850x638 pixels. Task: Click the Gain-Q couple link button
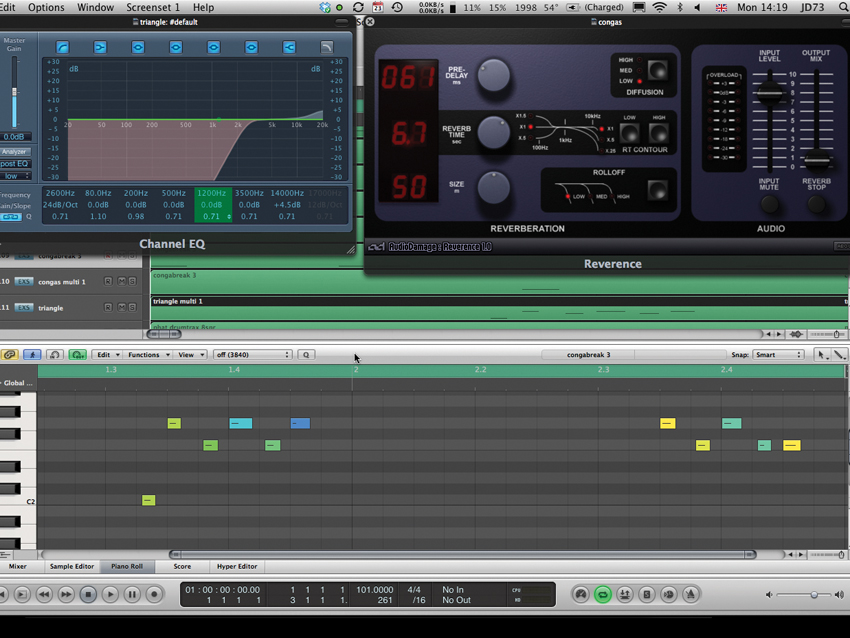tap(10, 217)
